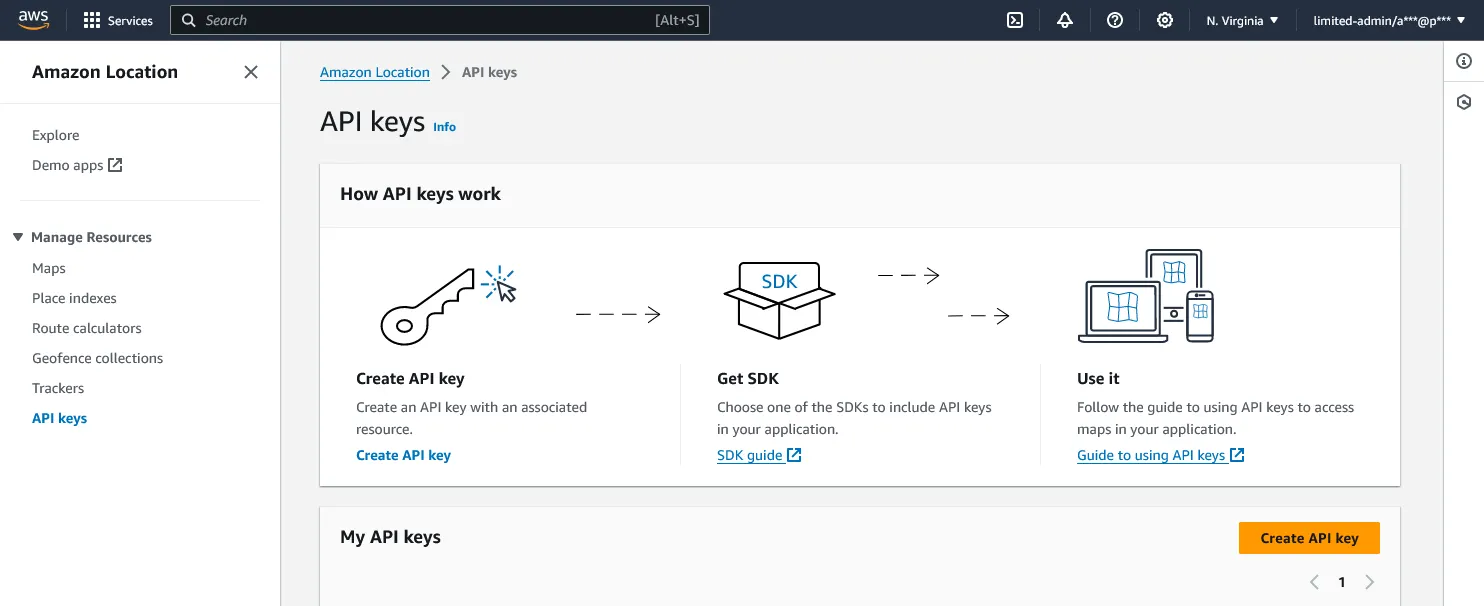Select API keys in the sidebar
Screen dimensions: 1484x606
[x=60, y=418]
